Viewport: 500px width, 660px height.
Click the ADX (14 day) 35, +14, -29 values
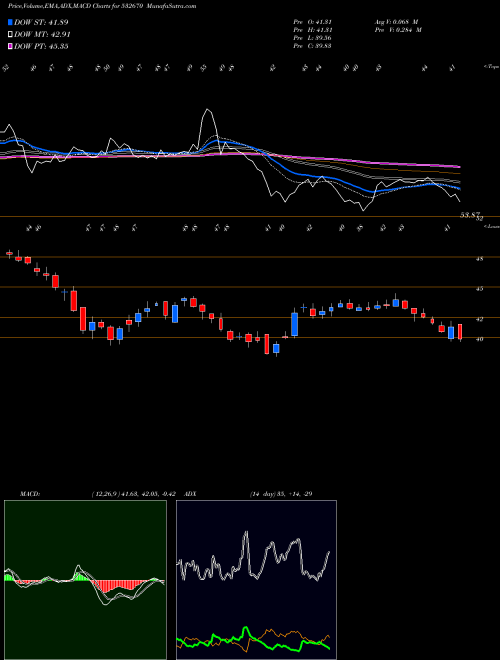point(281,494)
